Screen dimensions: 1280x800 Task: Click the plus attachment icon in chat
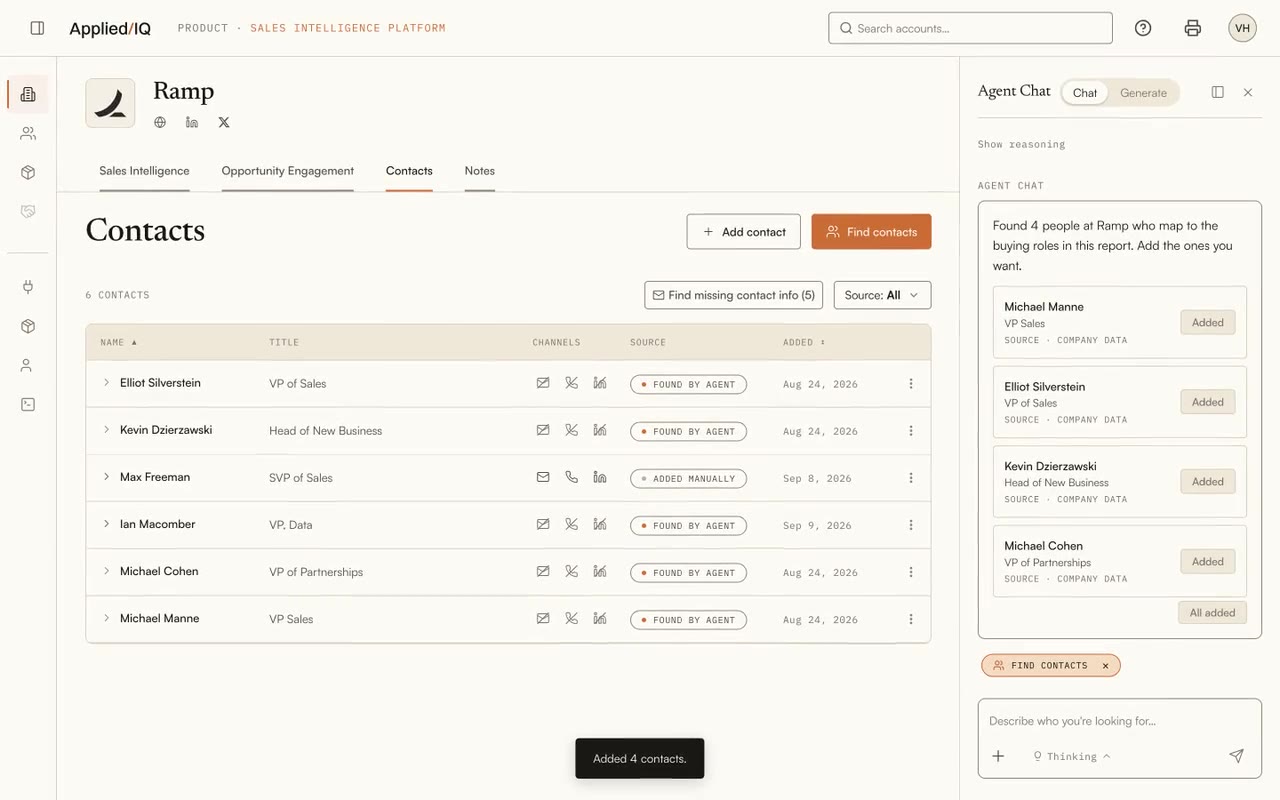(x=998, y=756)
